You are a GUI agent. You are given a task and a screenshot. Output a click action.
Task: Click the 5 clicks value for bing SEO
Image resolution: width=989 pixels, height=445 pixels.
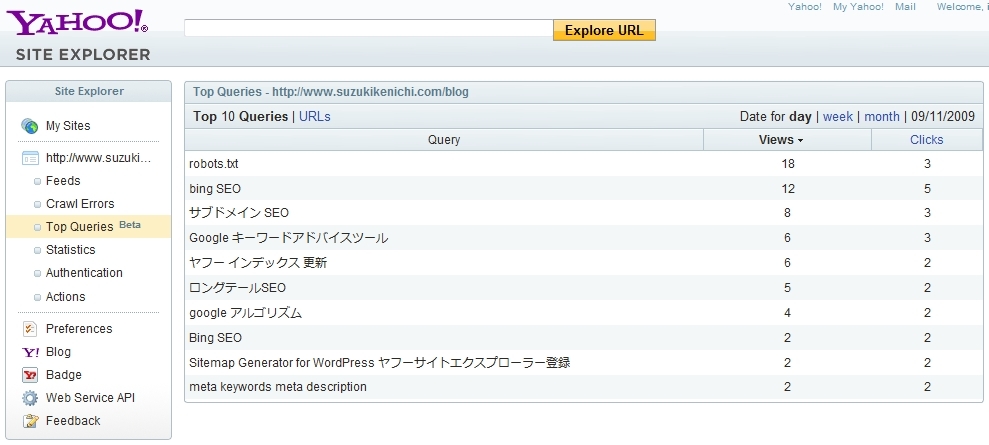pyautogui.click(x=927, y=188)
